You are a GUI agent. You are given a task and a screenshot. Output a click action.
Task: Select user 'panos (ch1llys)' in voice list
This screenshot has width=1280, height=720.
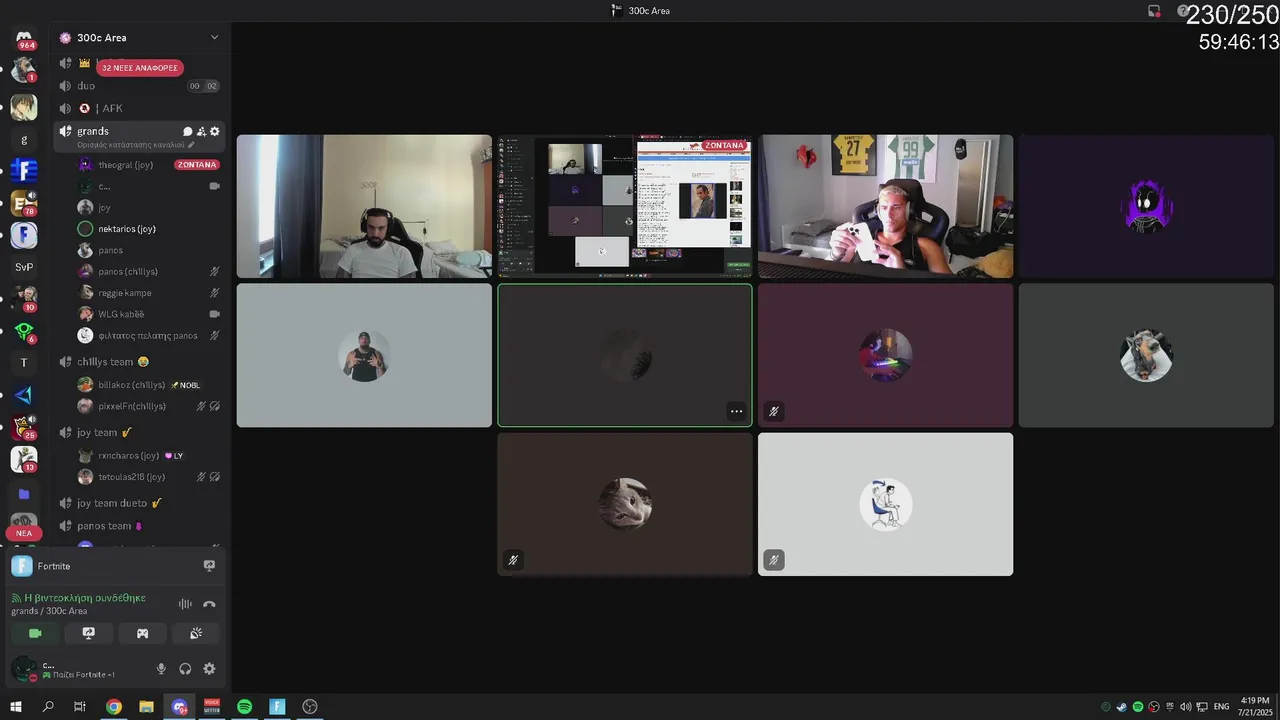click(x=149, y=272)
